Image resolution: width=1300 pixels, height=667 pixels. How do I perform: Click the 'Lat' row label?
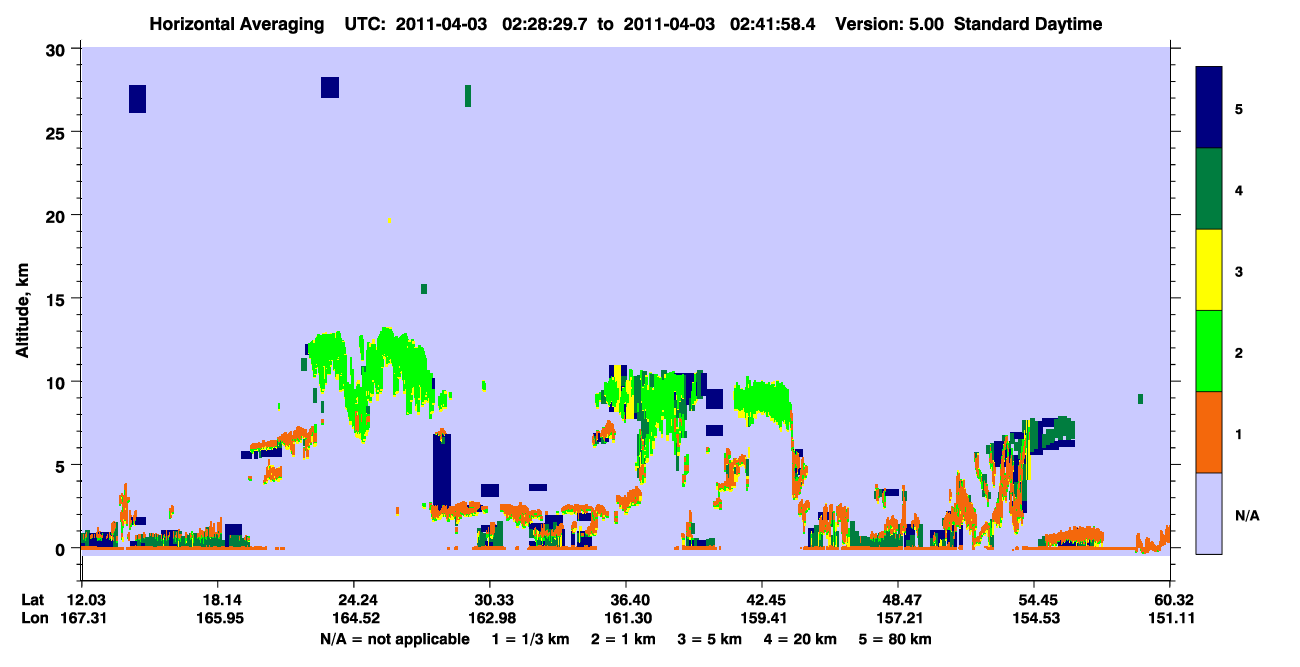coord(33,600)
